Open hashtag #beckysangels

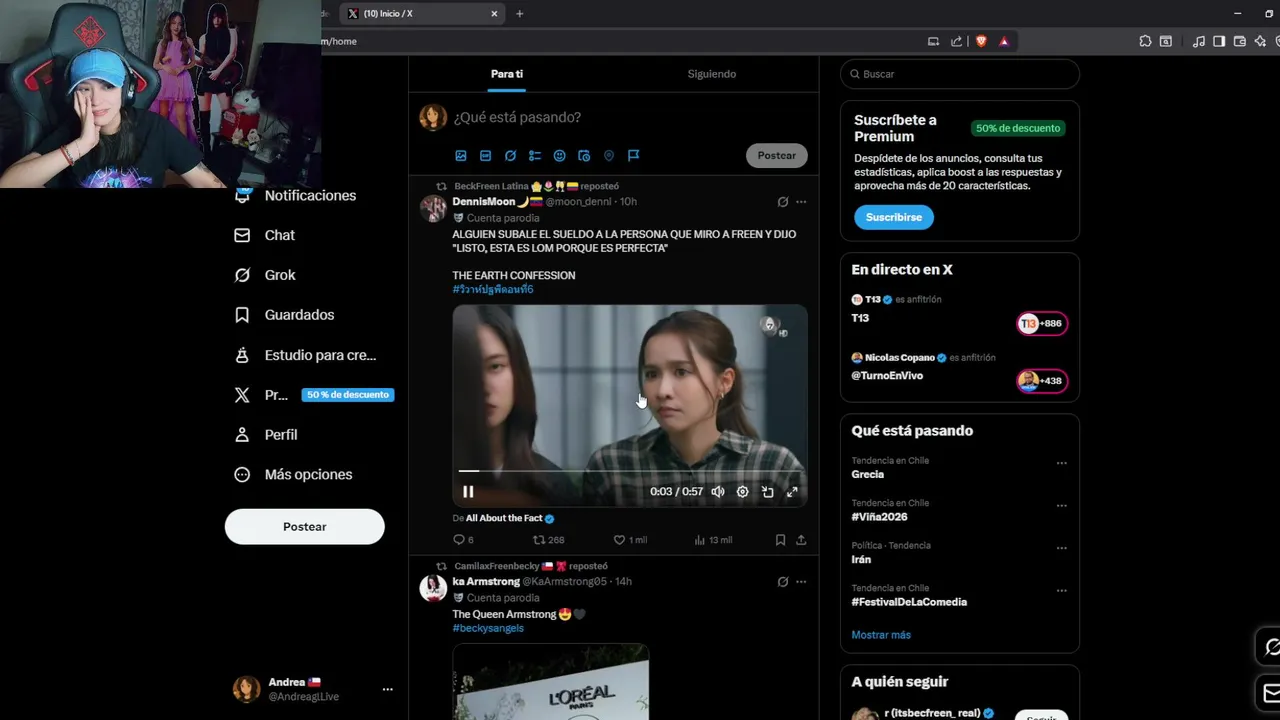click(x=488, y=628)
